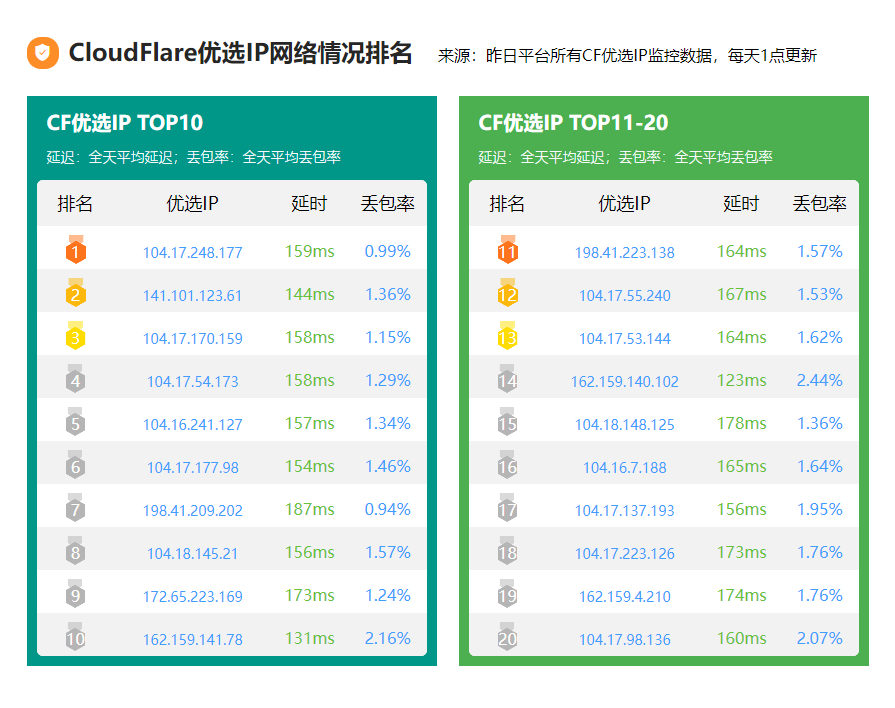Viewport: 895px width, 708px height.
Task: Click the rank 7 gray medal badge
Action: point(76,509)
